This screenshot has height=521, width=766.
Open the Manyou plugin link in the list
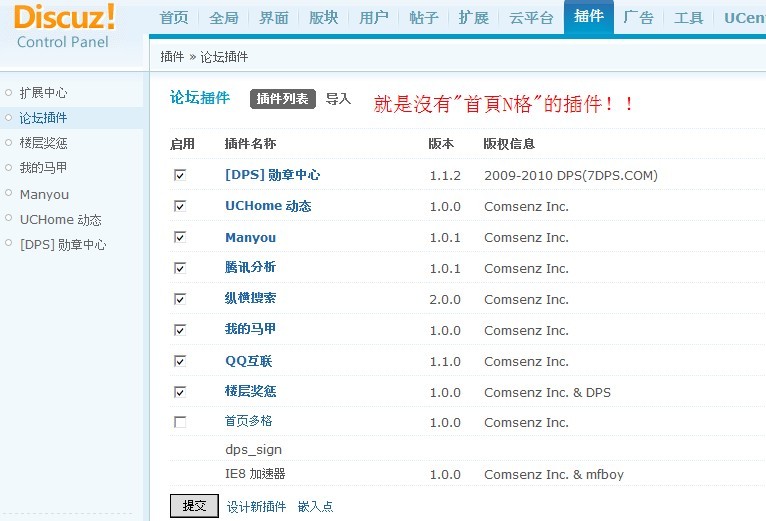[x=251, y=238]
